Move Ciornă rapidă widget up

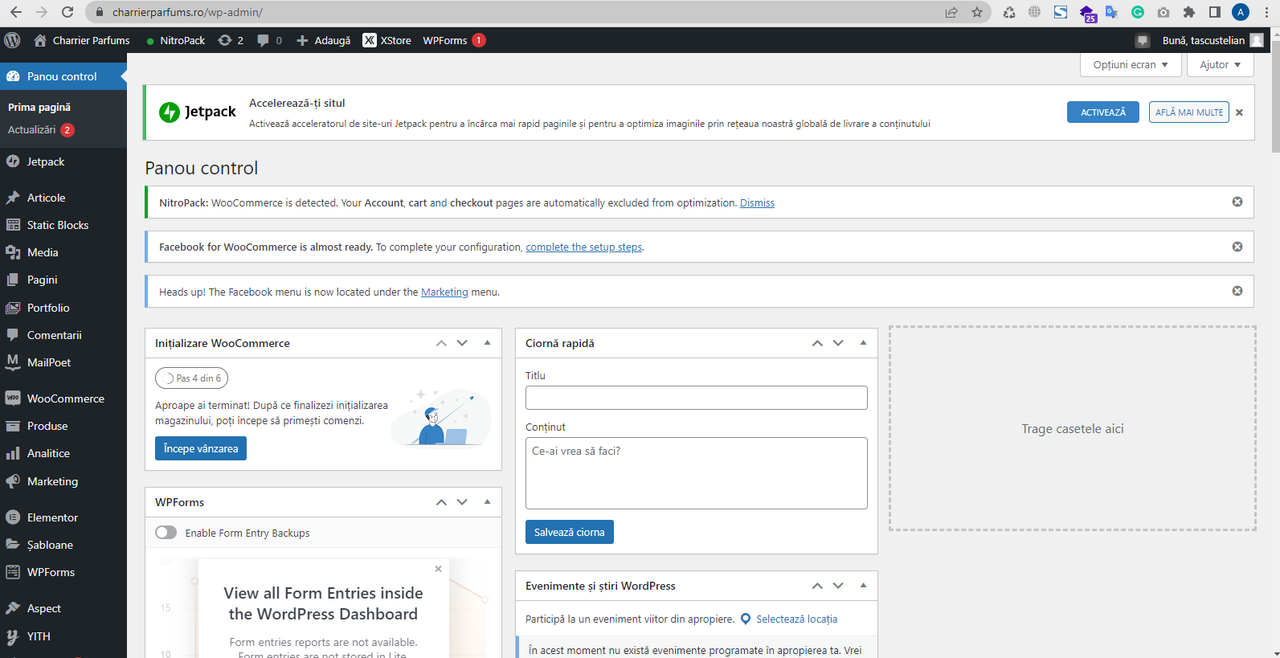[x=817, y=343]
